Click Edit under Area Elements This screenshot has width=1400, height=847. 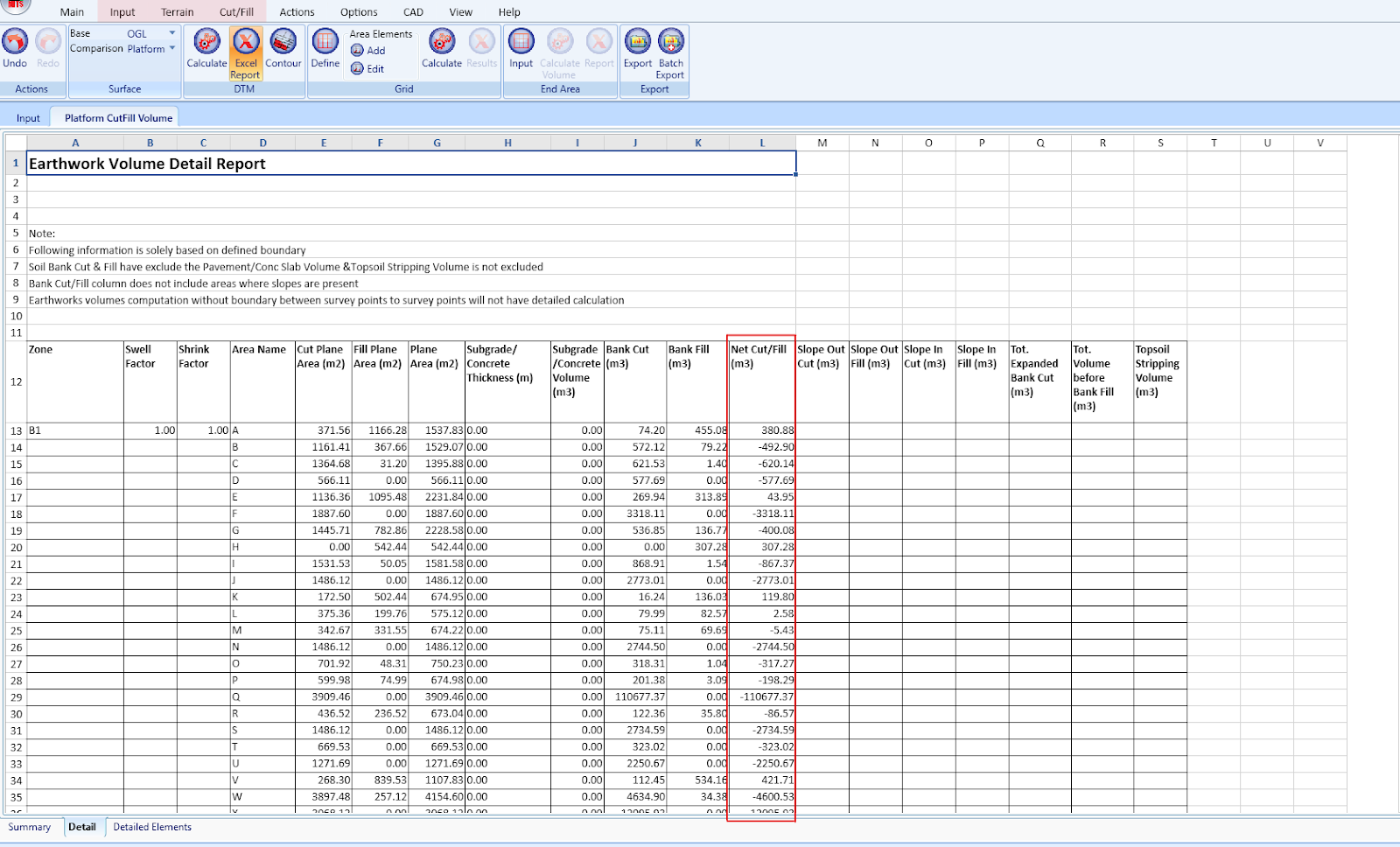(x=368, y=69)
